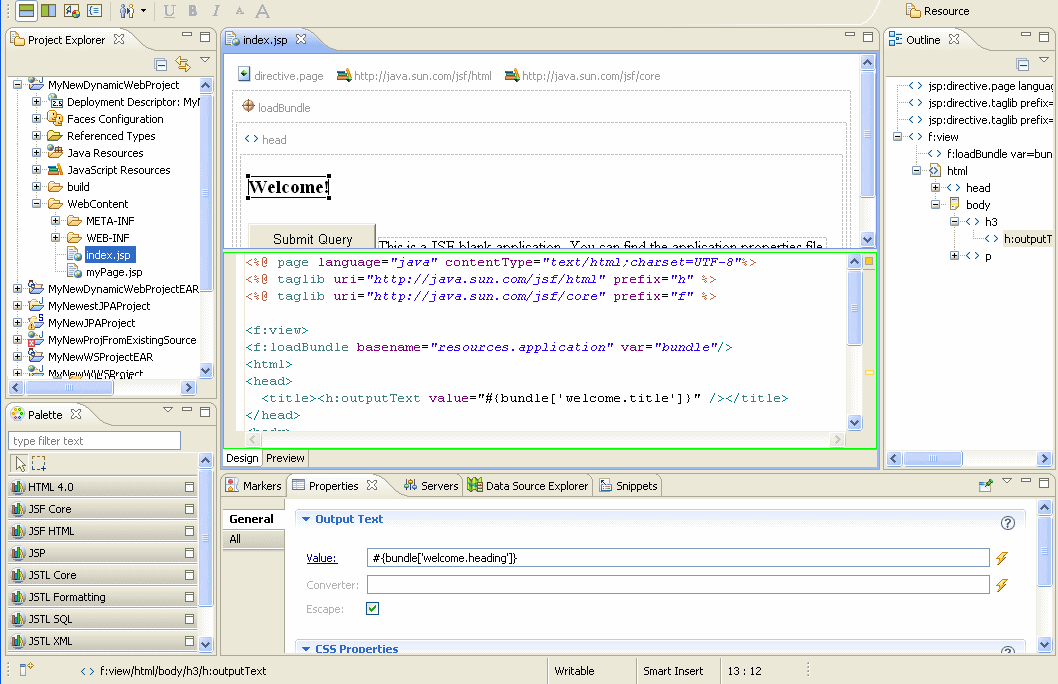Click the palette filter text field

94,440
